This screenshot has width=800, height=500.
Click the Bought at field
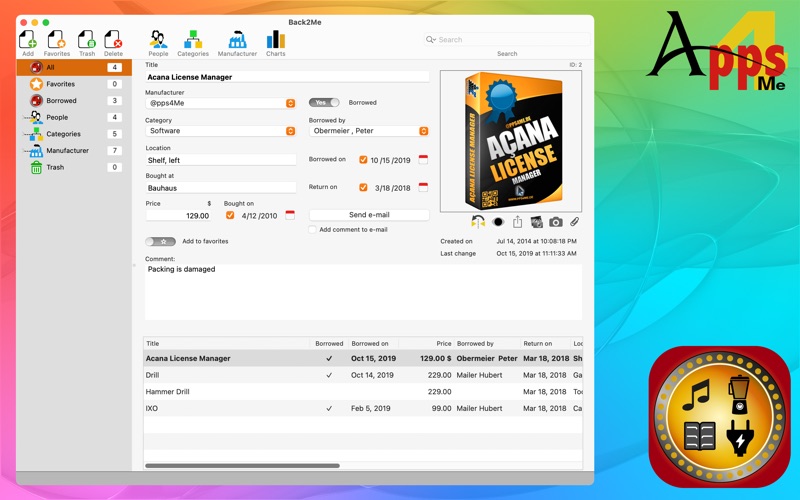(220, 188)
